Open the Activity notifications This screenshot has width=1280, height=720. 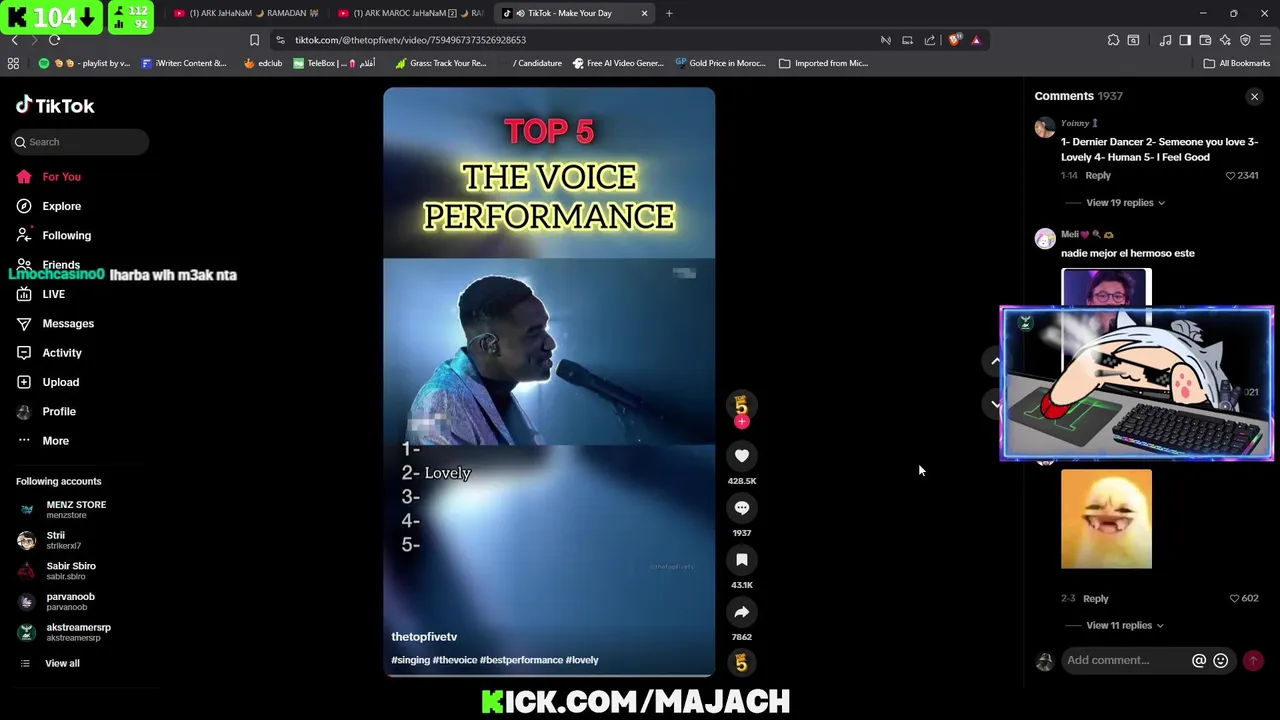[x=62, y=353]
